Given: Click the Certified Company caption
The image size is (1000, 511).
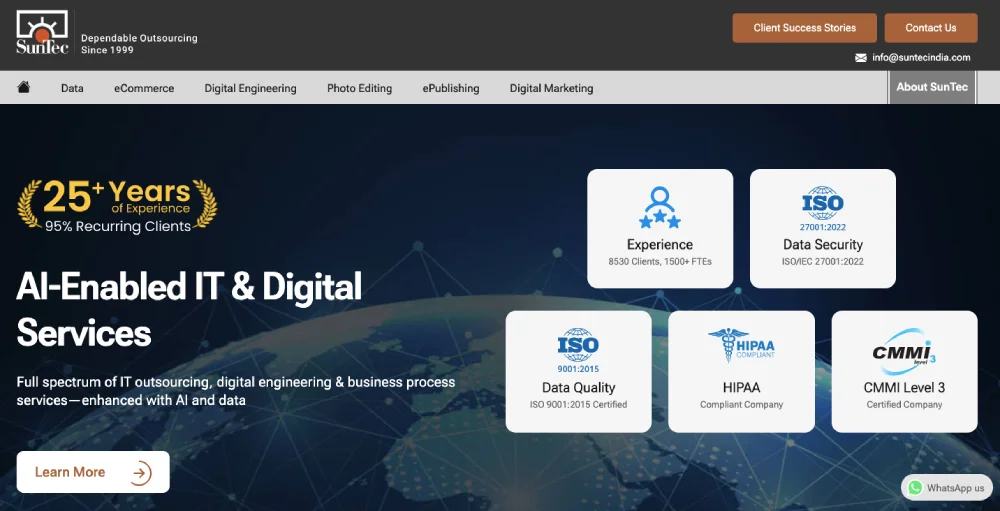Looking at the screenshot, I should point(904,404).
